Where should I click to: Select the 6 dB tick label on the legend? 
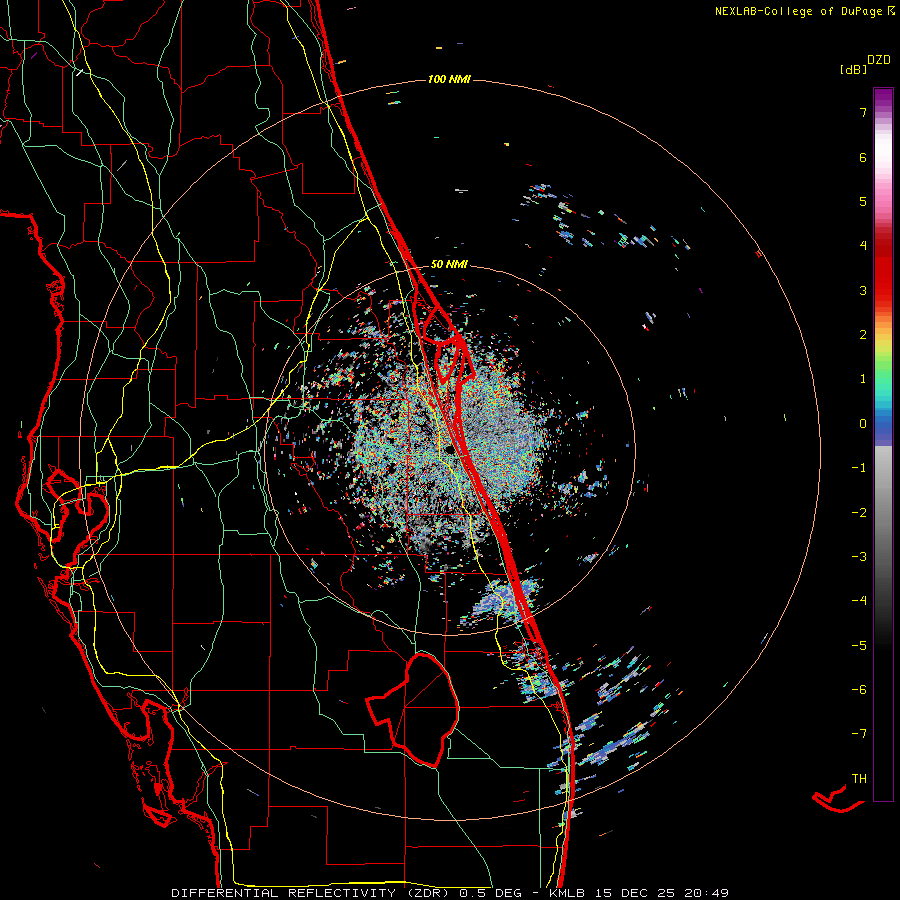[x=863, y=157]
